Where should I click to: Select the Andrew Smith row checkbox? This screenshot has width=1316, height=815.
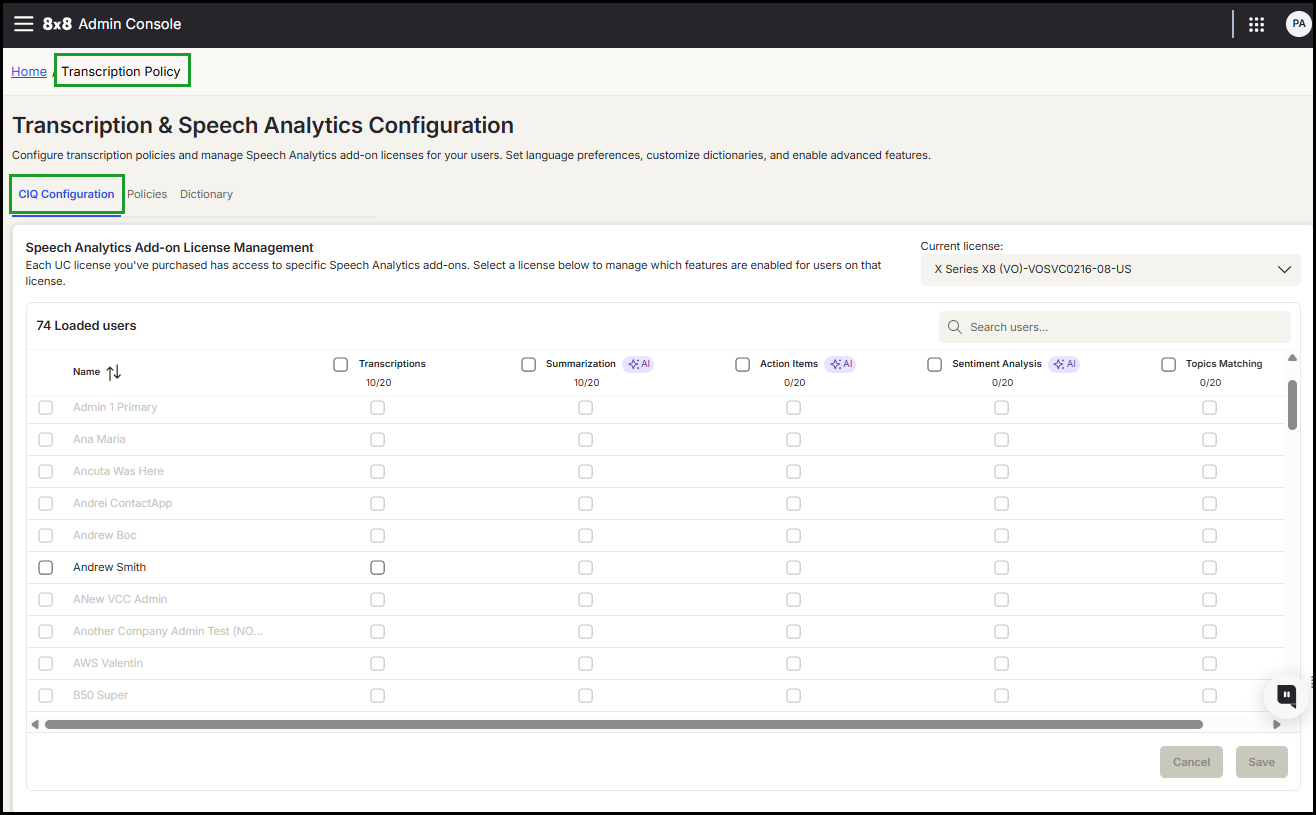(46, 567)
